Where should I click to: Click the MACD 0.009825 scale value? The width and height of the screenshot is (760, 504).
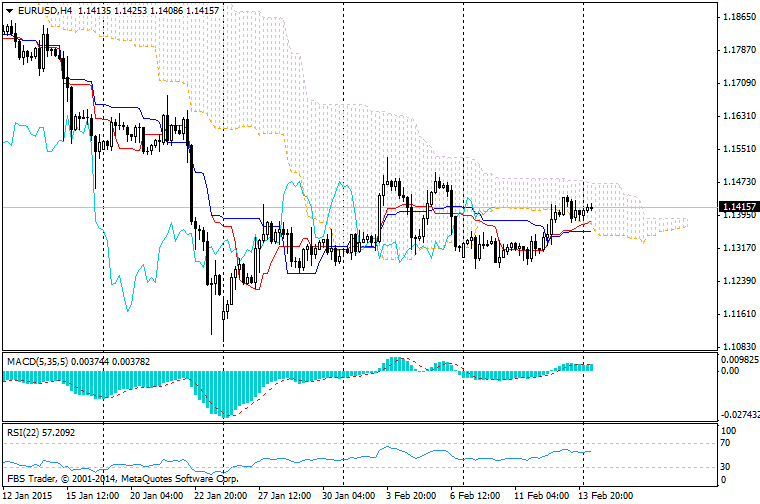pos(739,359)
